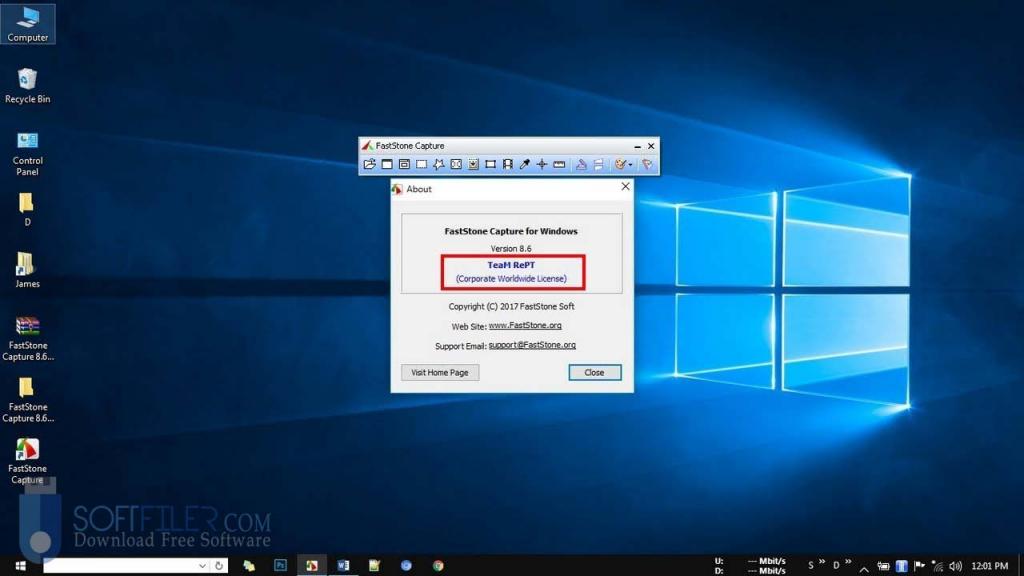Click Capture Full Screen icon
This screenshot has height=576, width=1024.
click(456, 164)
